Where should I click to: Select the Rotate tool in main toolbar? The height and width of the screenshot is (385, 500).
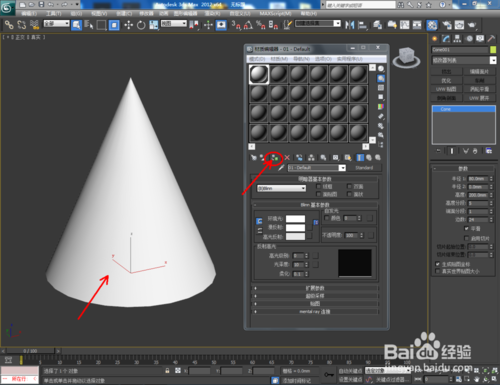tap(141, 25)
